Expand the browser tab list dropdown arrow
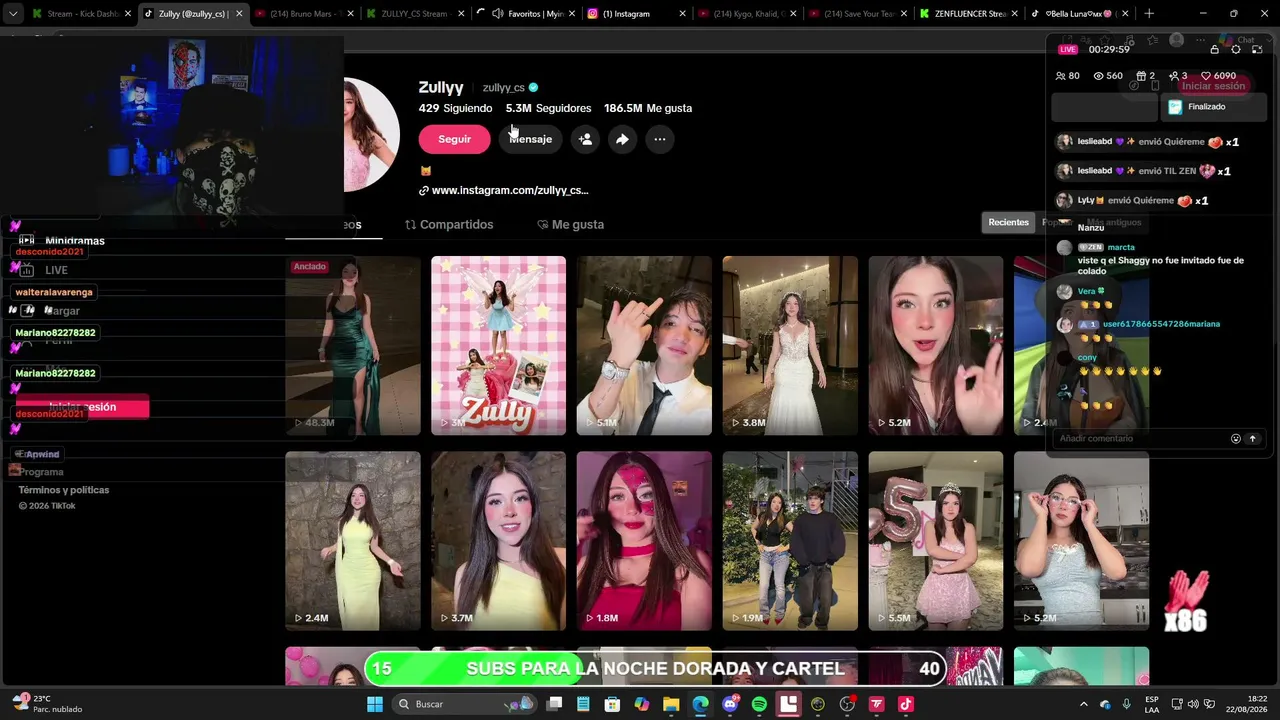Image resolution: width=1280 pixels, height=720 pixels. pyautogui.click(x=13, y=14)
